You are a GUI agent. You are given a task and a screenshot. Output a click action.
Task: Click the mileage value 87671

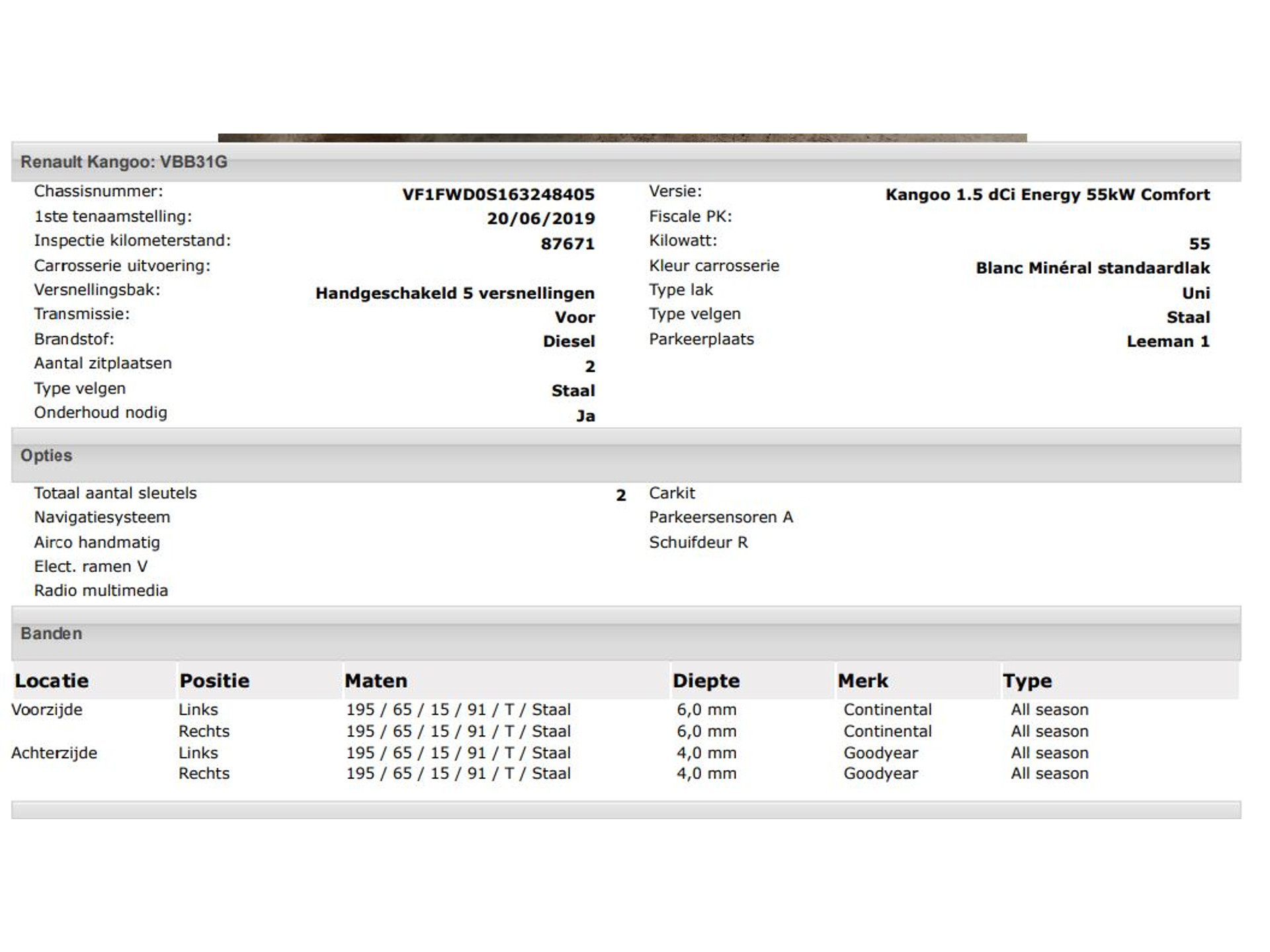567,244
